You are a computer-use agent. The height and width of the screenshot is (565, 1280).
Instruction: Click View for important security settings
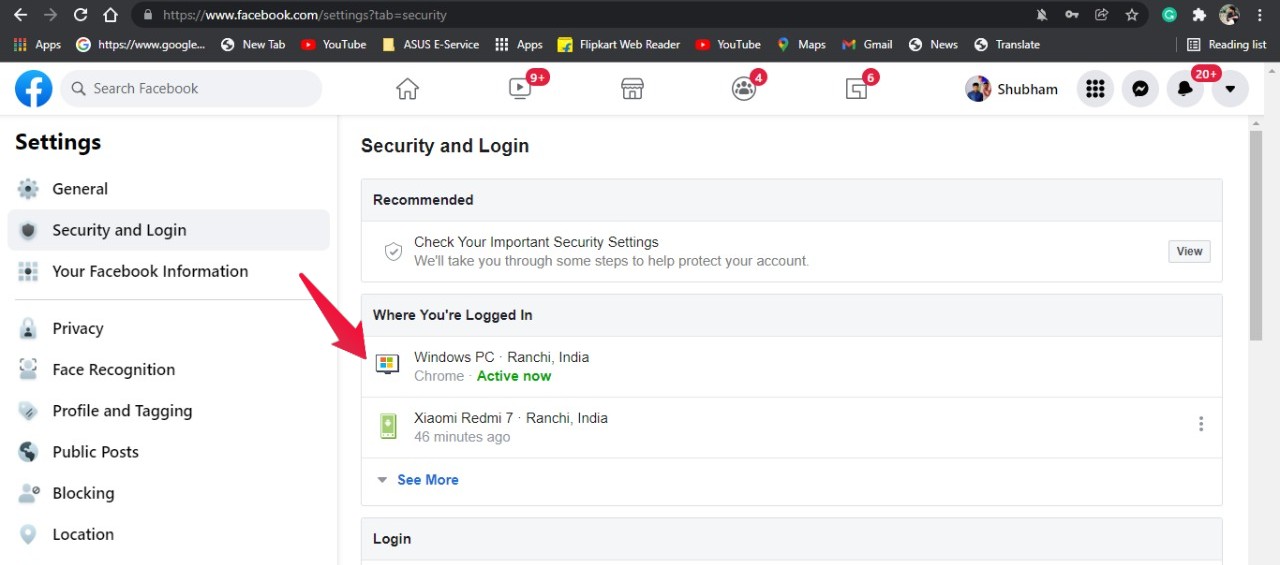point(1189,251)
